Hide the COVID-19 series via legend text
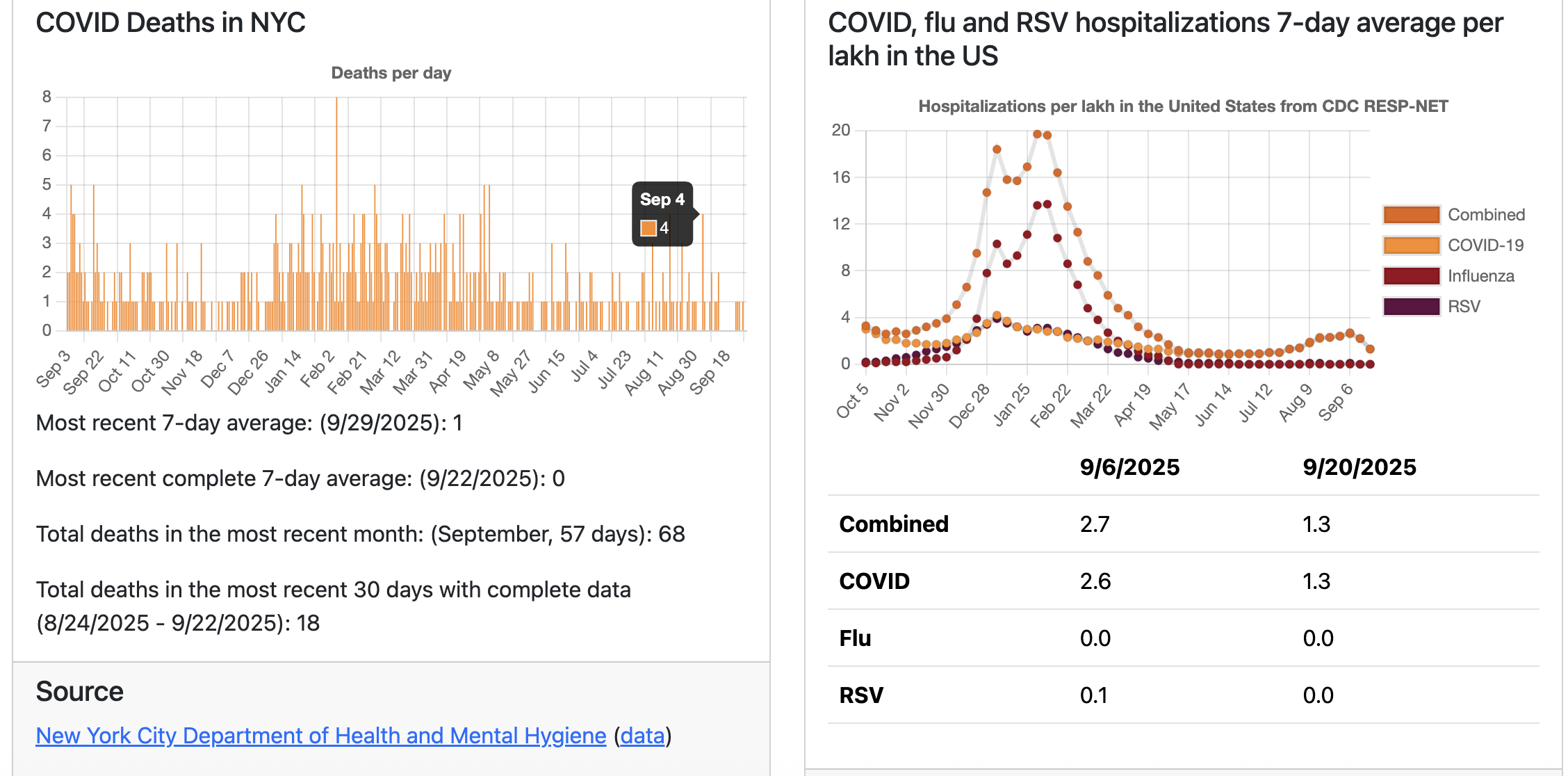This screenshot has height=776, width=1568. [1485, 245]
